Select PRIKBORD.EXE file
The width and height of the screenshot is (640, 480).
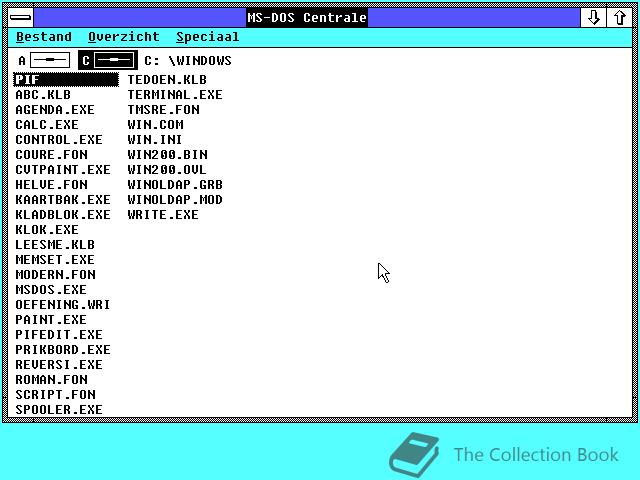[63, 350]
